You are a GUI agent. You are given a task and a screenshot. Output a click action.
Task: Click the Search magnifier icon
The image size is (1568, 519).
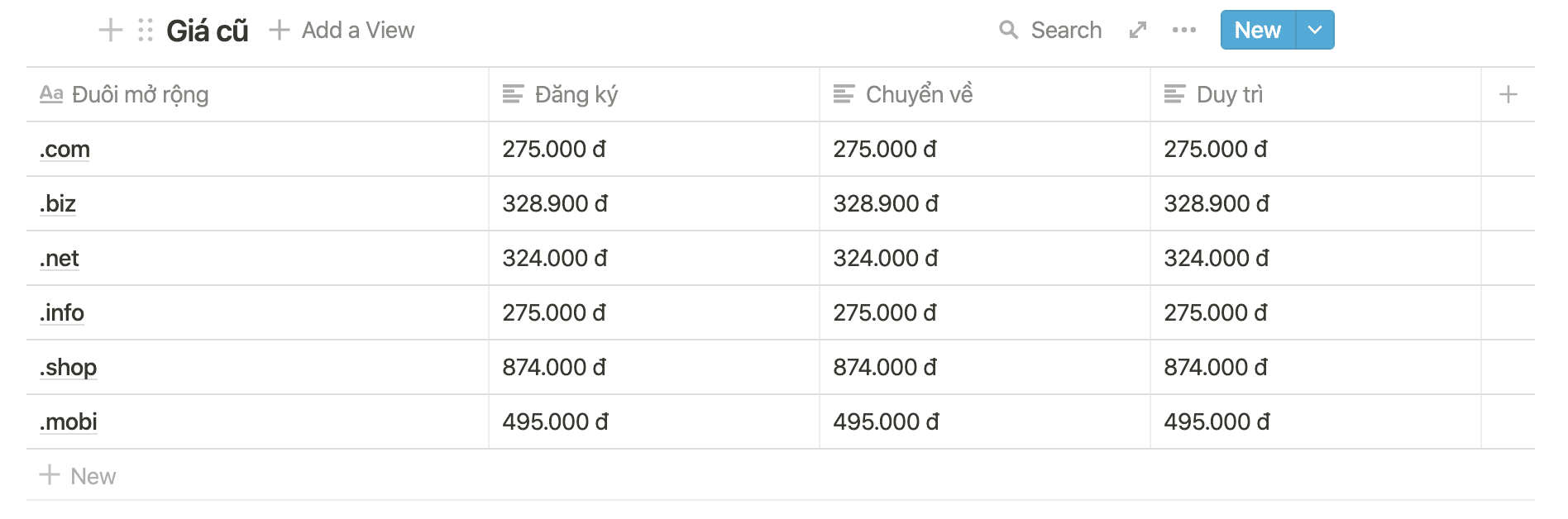(1008, 31)
